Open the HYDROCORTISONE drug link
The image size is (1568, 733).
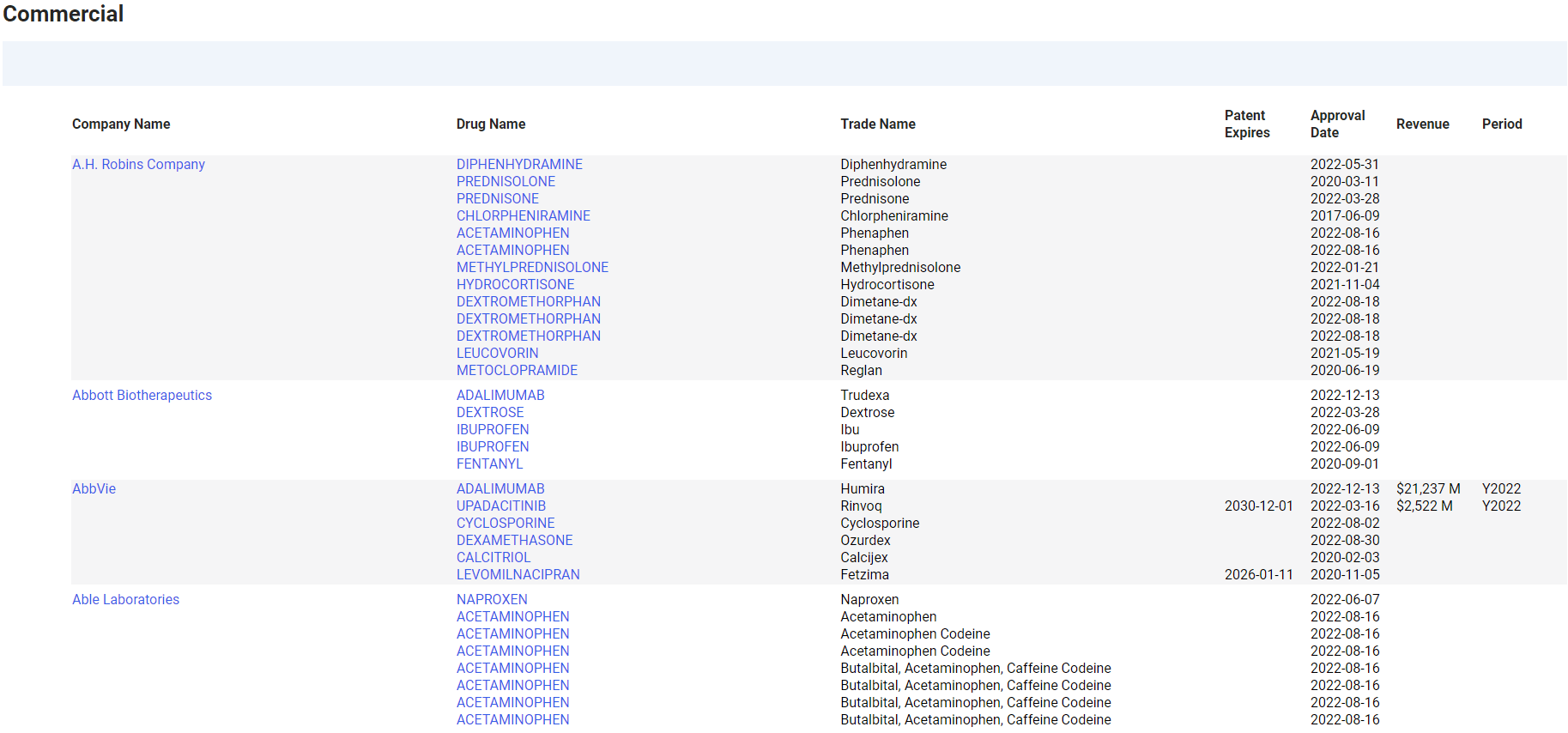click(515, 284)
